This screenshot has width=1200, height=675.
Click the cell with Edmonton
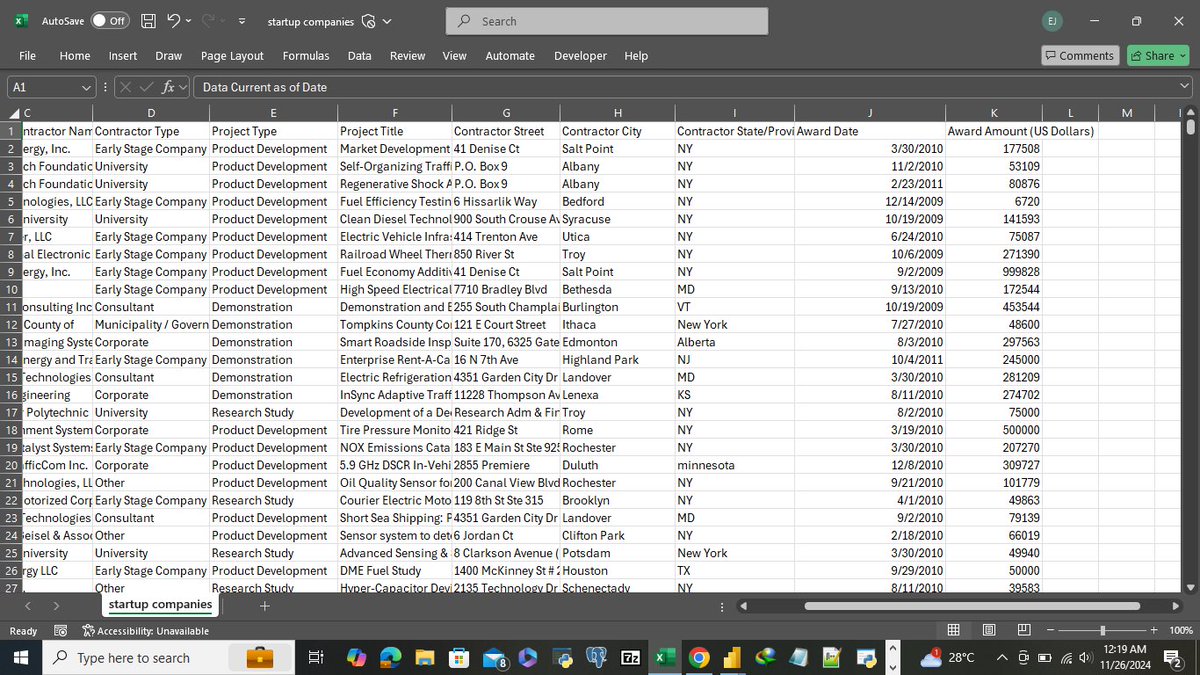[617, 342]
